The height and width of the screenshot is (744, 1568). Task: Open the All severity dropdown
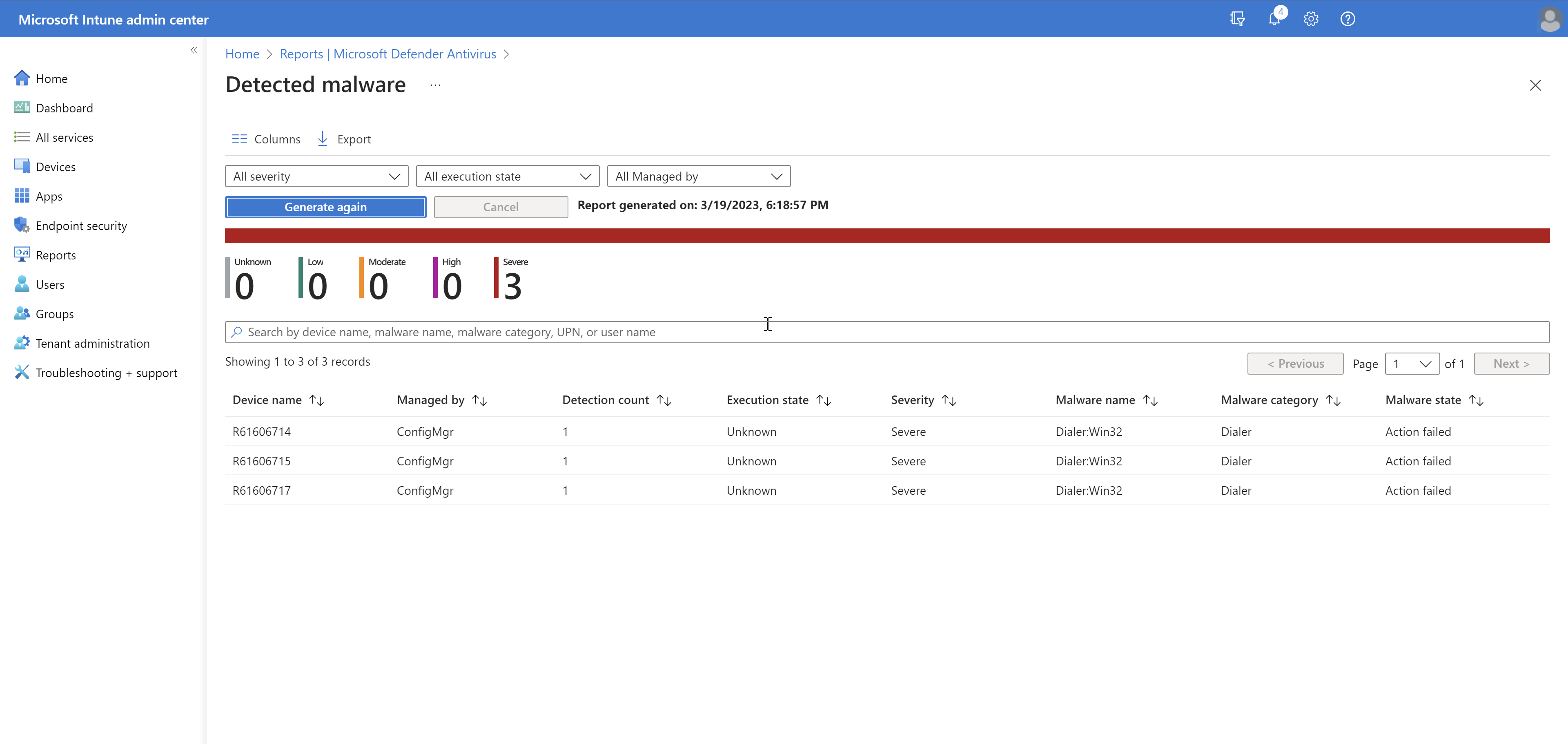[x=316, y=176]
